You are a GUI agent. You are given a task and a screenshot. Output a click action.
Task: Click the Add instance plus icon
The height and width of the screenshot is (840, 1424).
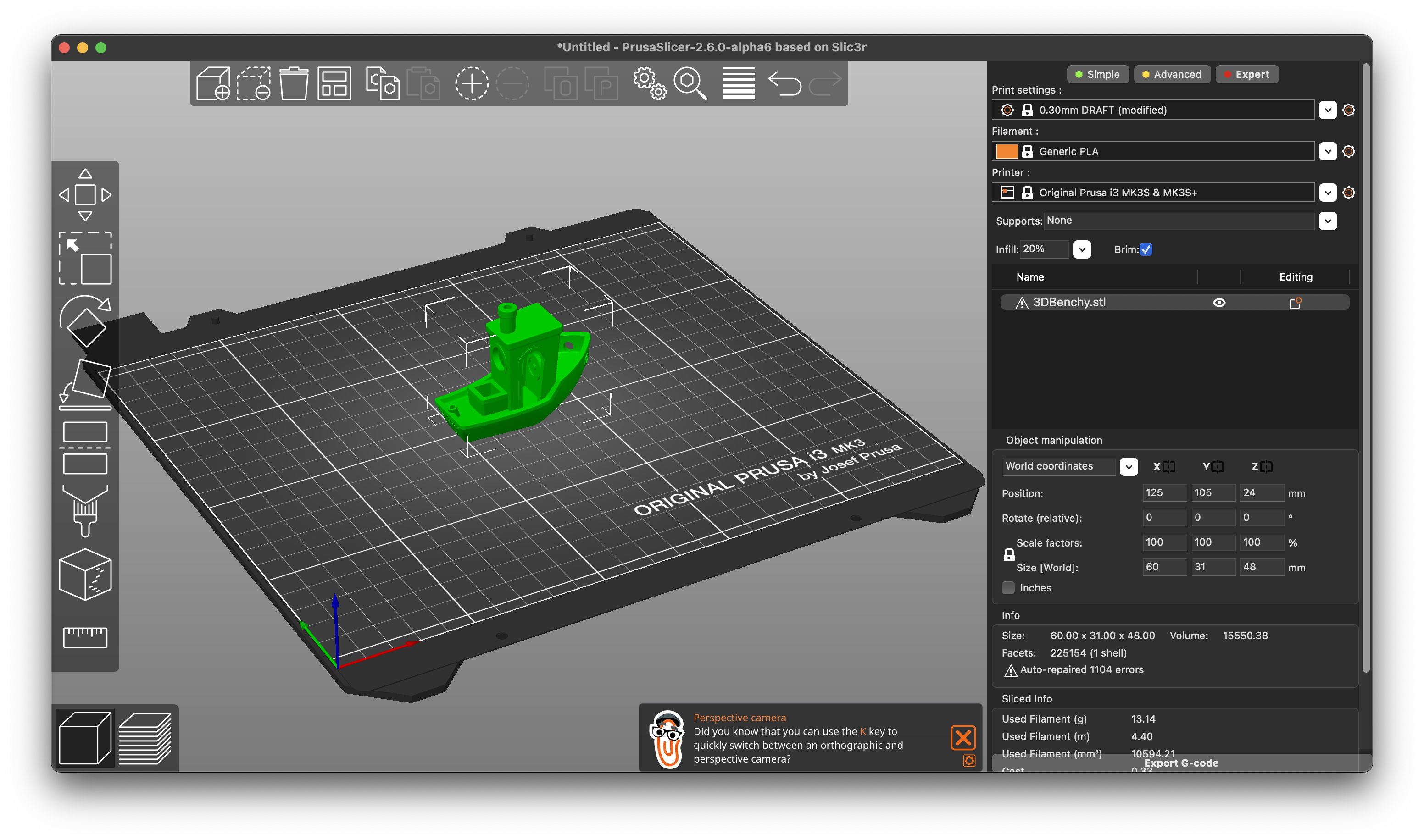[x=472, y=84]
